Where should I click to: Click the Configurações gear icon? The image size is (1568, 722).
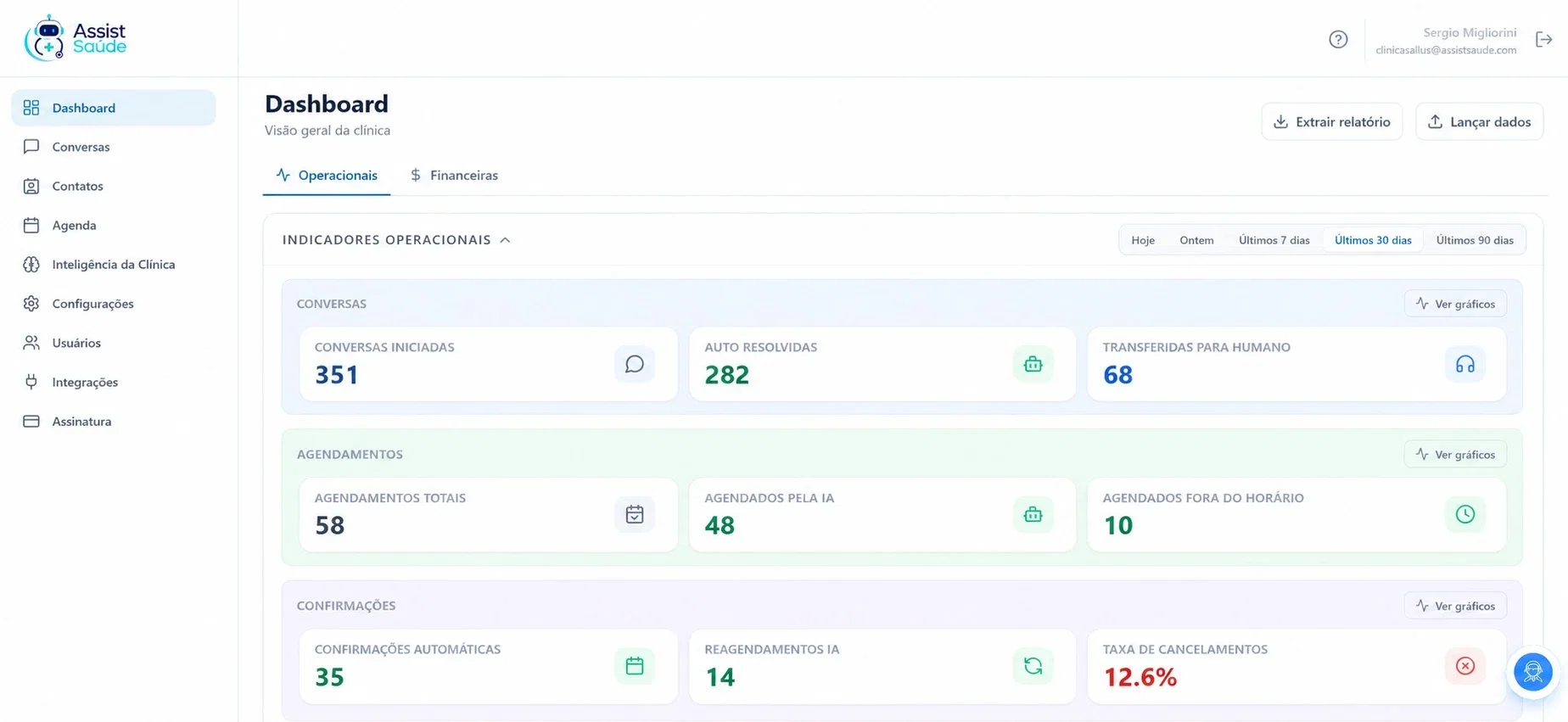point(31,303)
